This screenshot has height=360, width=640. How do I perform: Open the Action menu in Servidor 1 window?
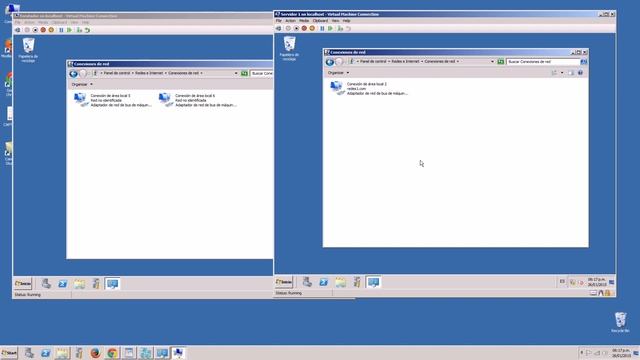tap(290, 20)
